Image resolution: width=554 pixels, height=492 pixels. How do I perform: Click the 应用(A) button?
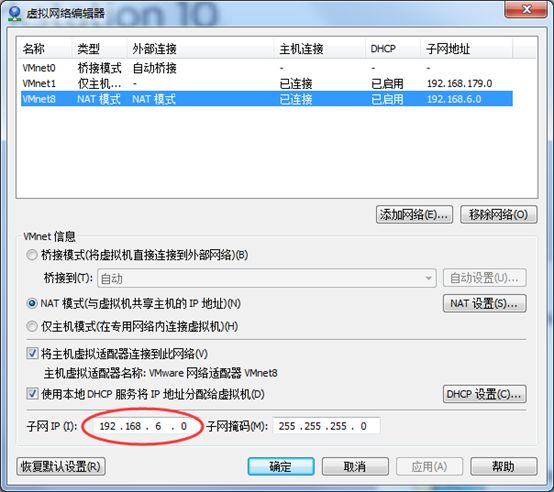[429, 467]
